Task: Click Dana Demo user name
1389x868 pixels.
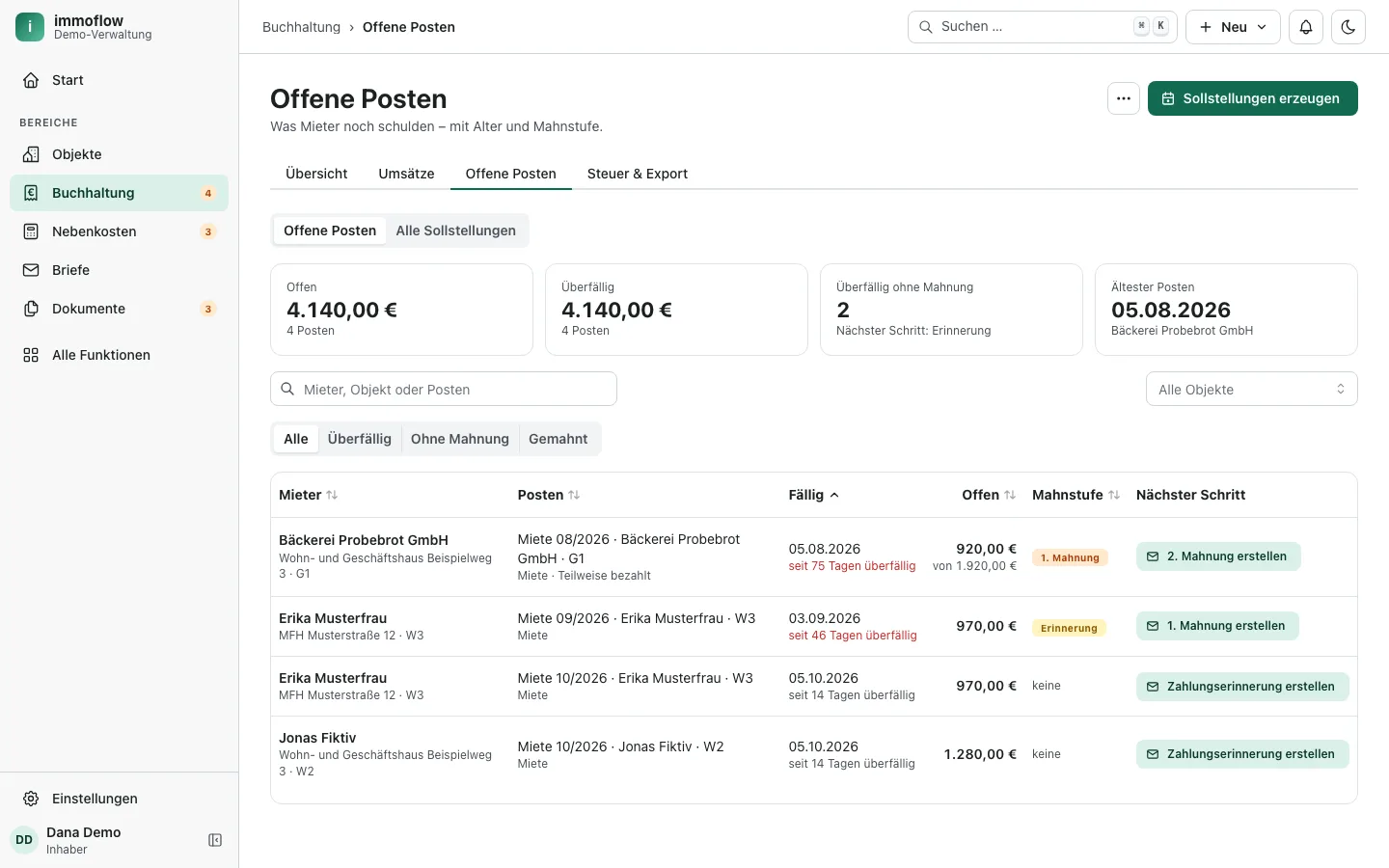Action: click(x=84, y=832)
